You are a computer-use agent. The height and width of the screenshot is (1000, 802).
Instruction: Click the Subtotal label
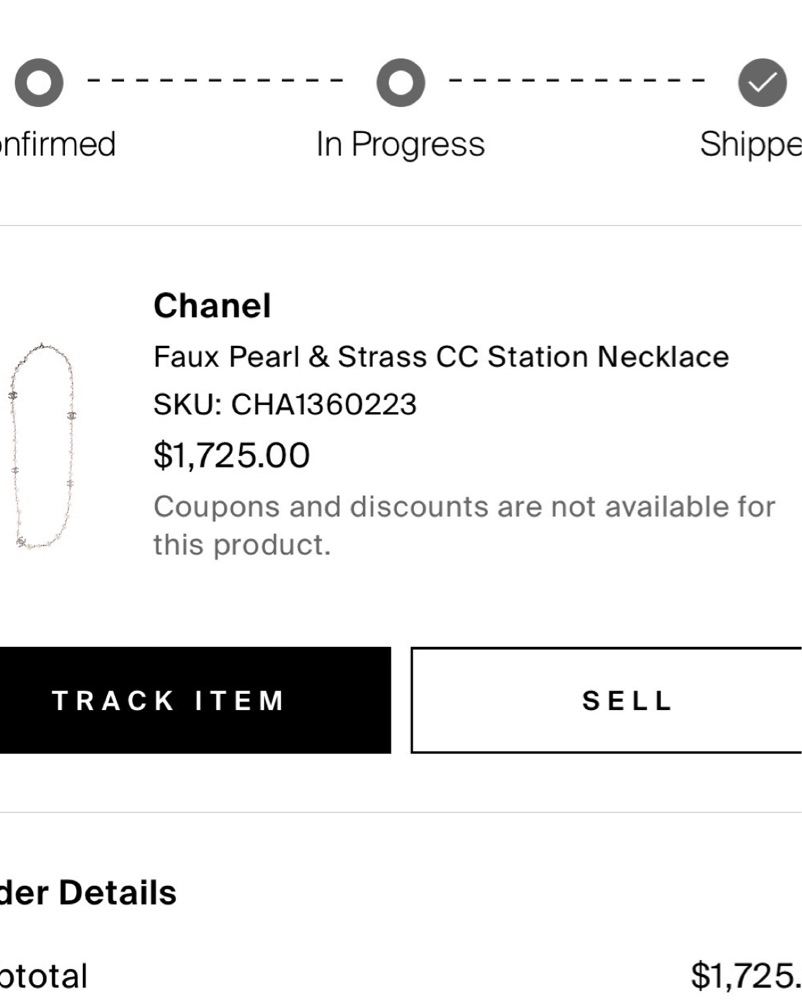tap(44, 976)
